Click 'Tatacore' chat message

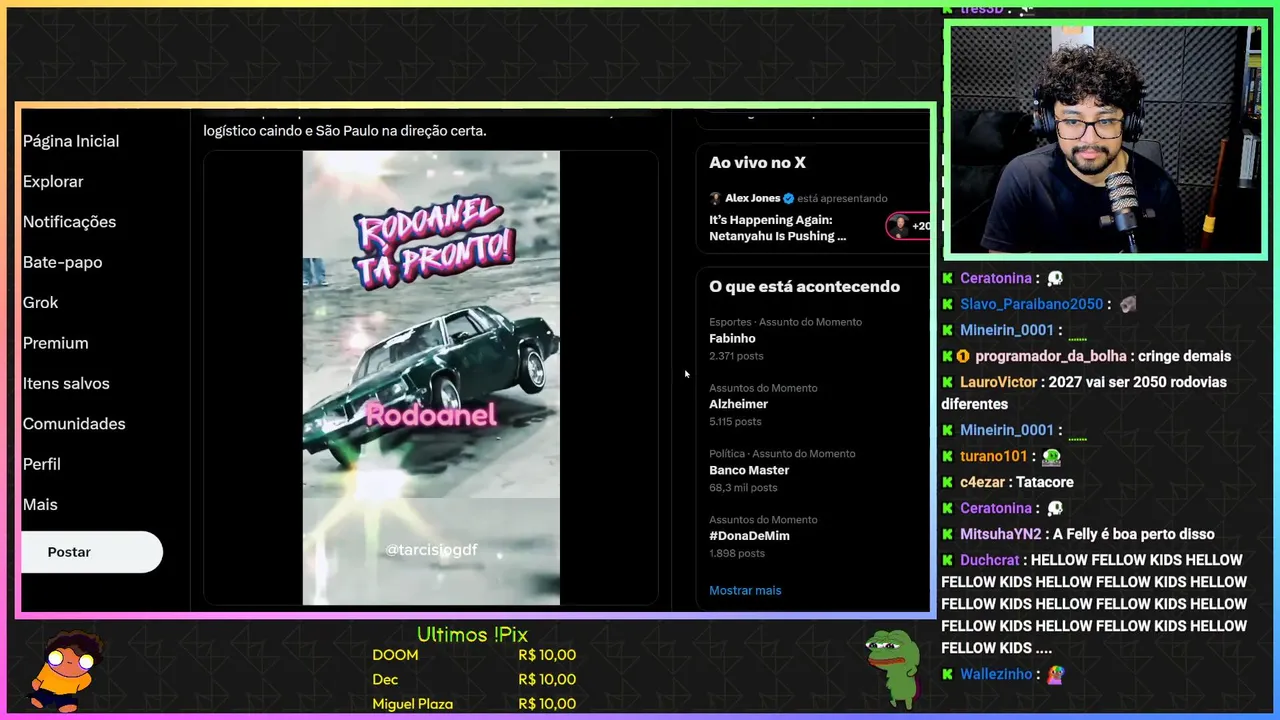pos(1045,482)
